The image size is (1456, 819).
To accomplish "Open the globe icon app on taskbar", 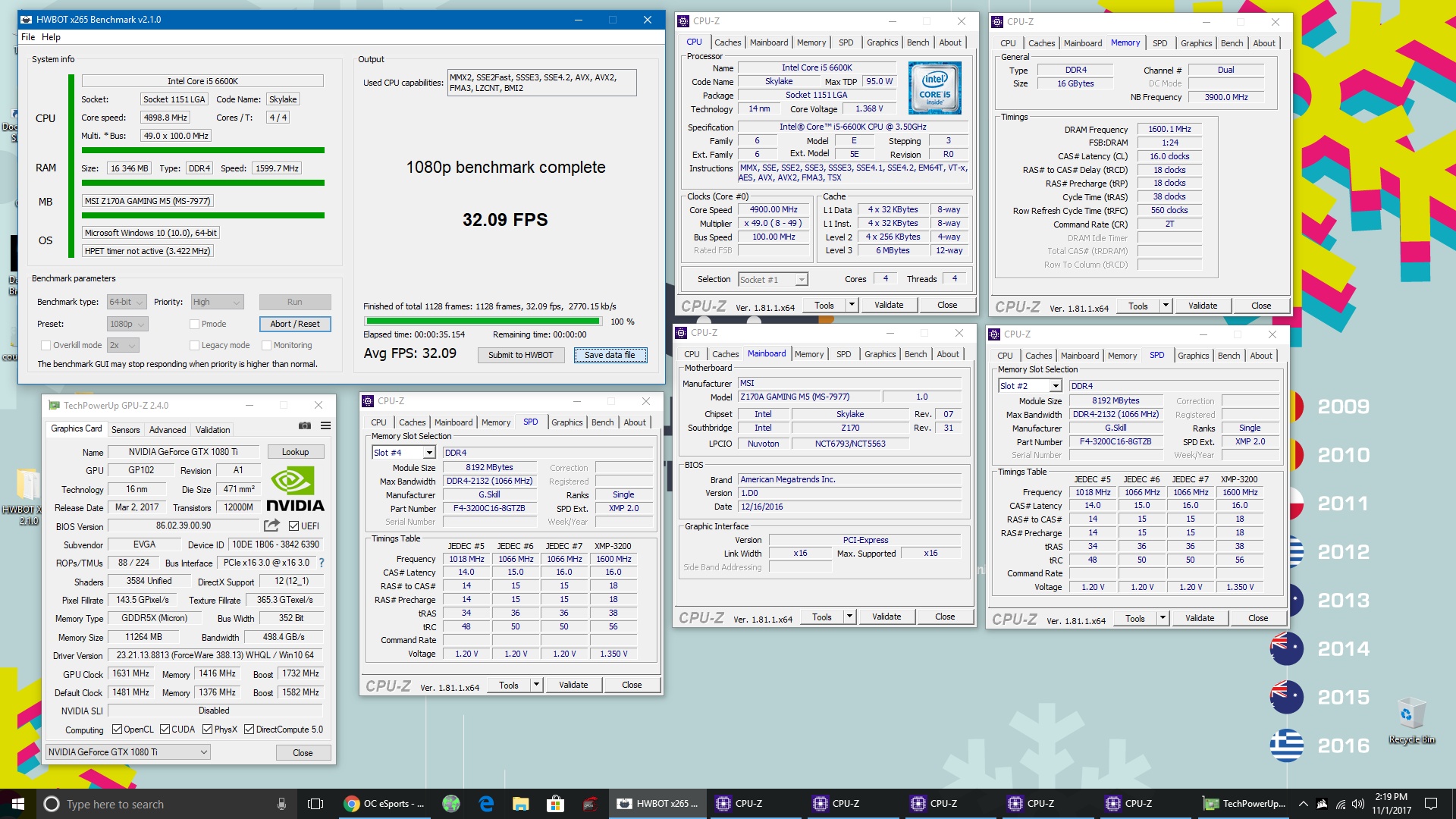I will pos(451,804).
